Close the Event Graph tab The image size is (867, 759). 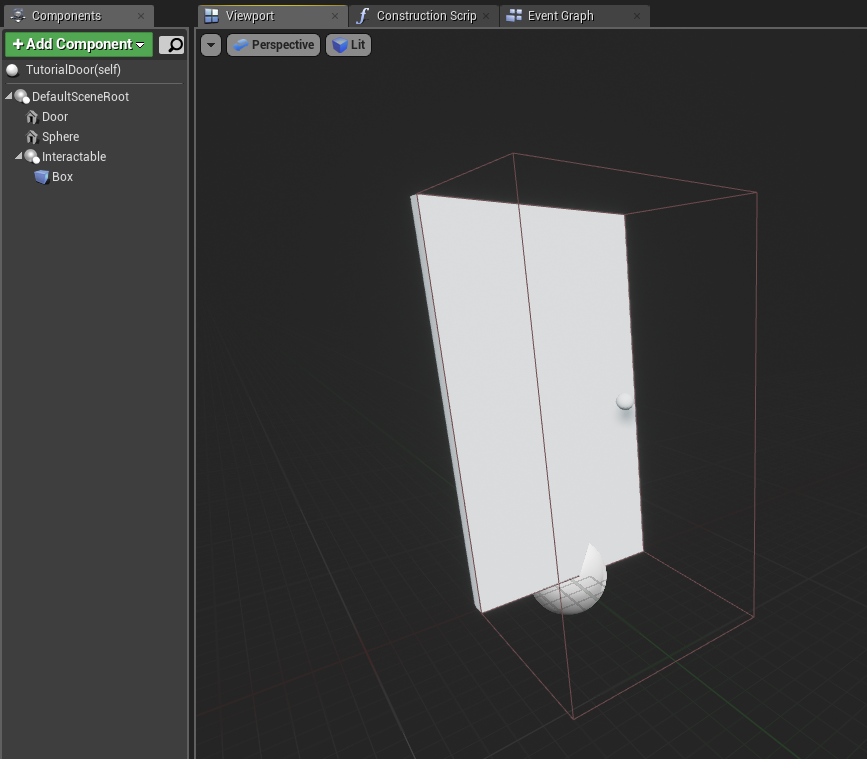click(x=637, y=16)
